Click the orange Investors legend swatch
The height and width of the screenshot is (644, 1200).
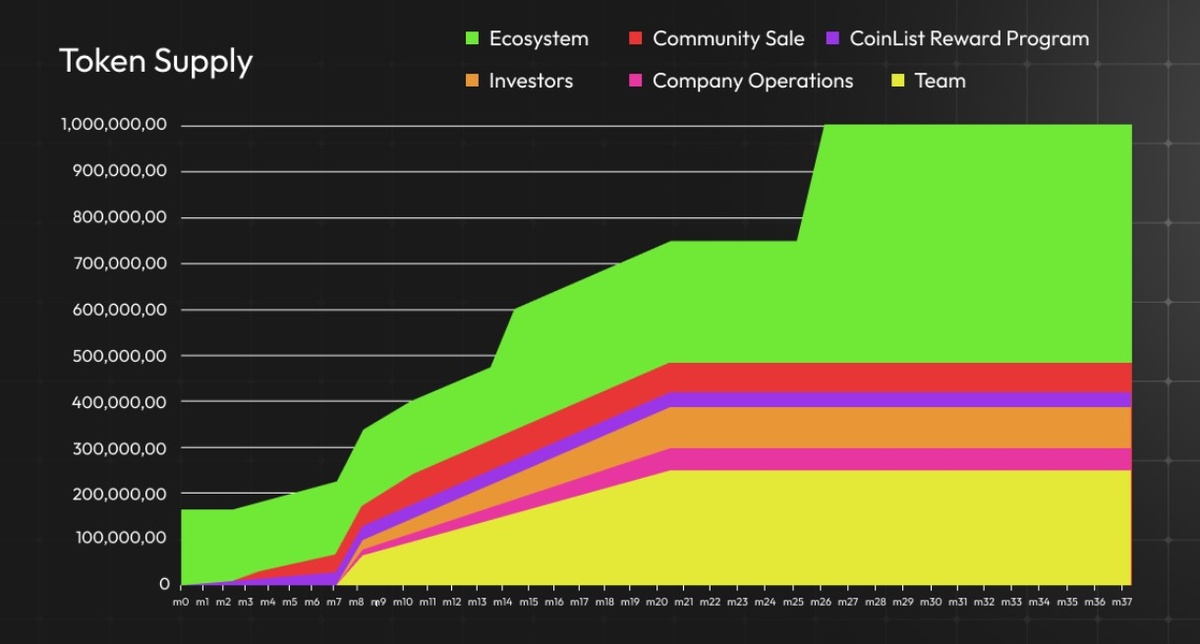pyautogui.click(x=473, y=81)
